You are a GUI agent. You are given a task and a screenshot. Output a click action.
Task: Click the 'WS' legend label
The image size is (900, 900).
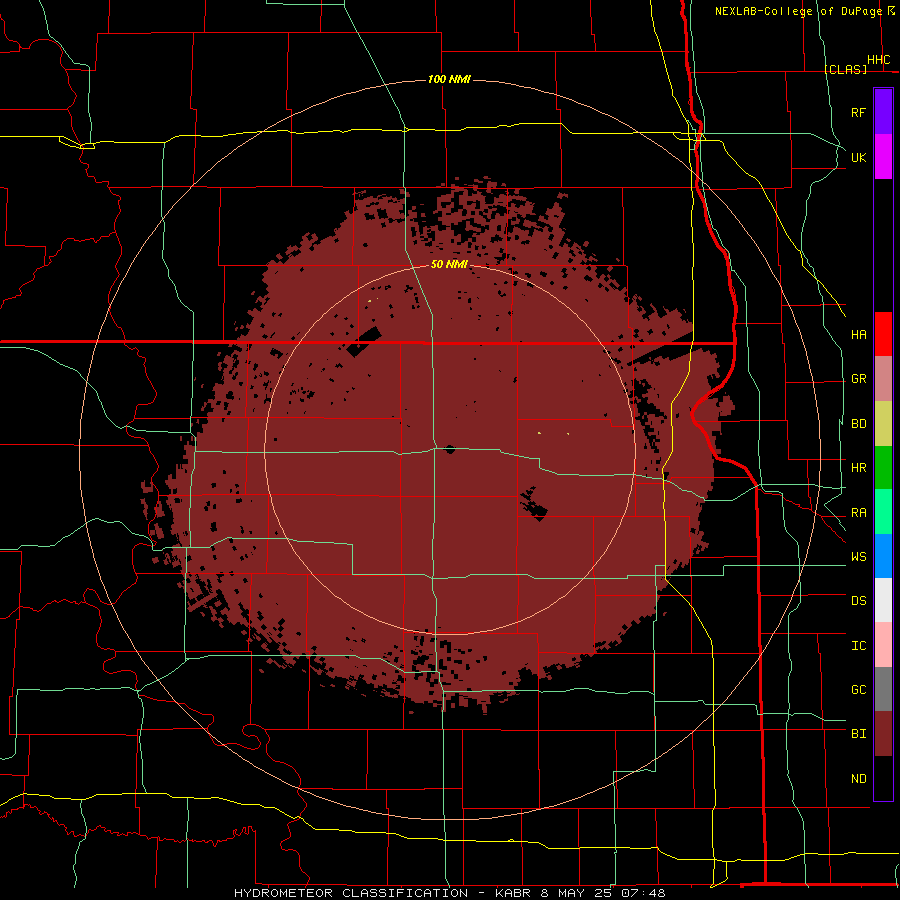point(858,557)
